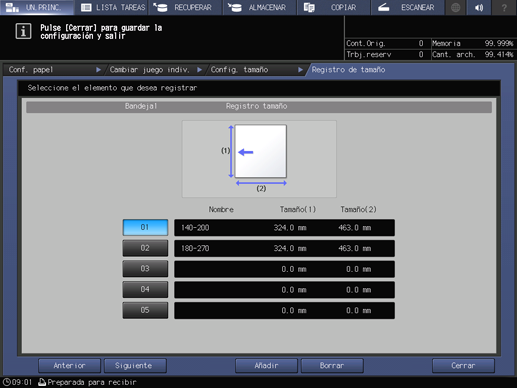Switch to the COPIAR copy tab
The height and width of the screenshot is (388, 517).
[334, 7]
